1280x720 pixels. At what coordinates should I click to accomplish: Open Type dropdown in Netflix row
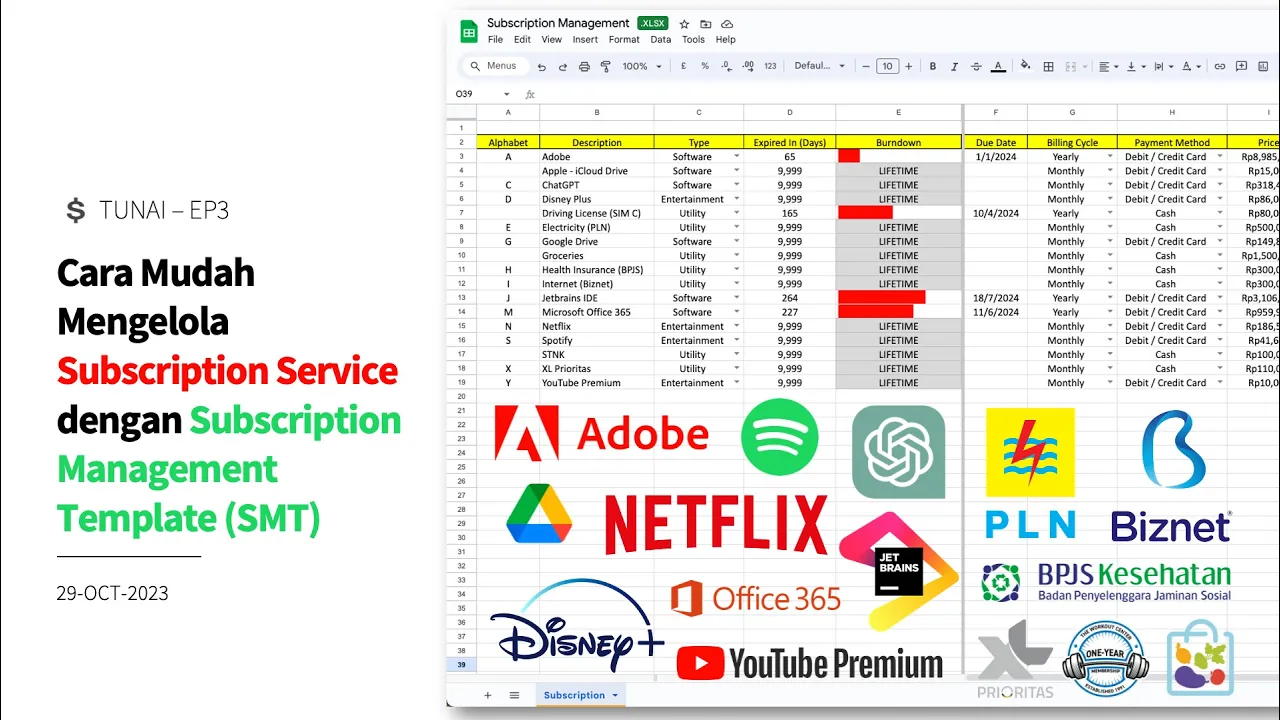(x=737, y=326)
